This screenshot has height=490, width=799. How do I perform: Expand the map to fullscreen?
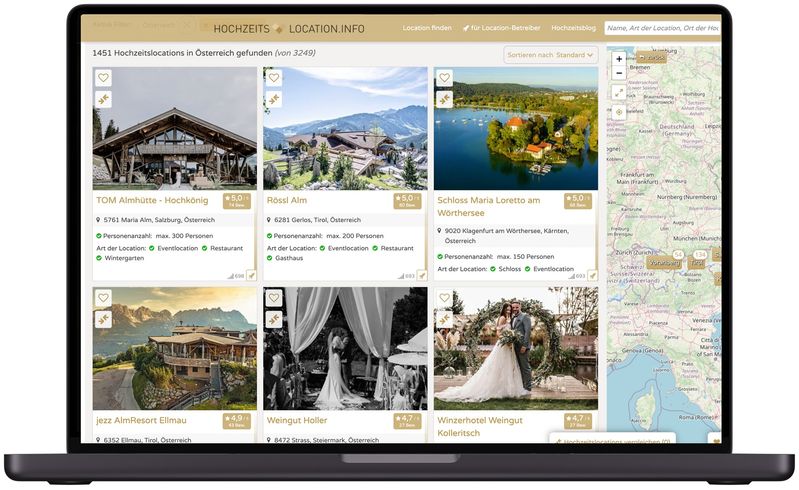click(619, 93)
